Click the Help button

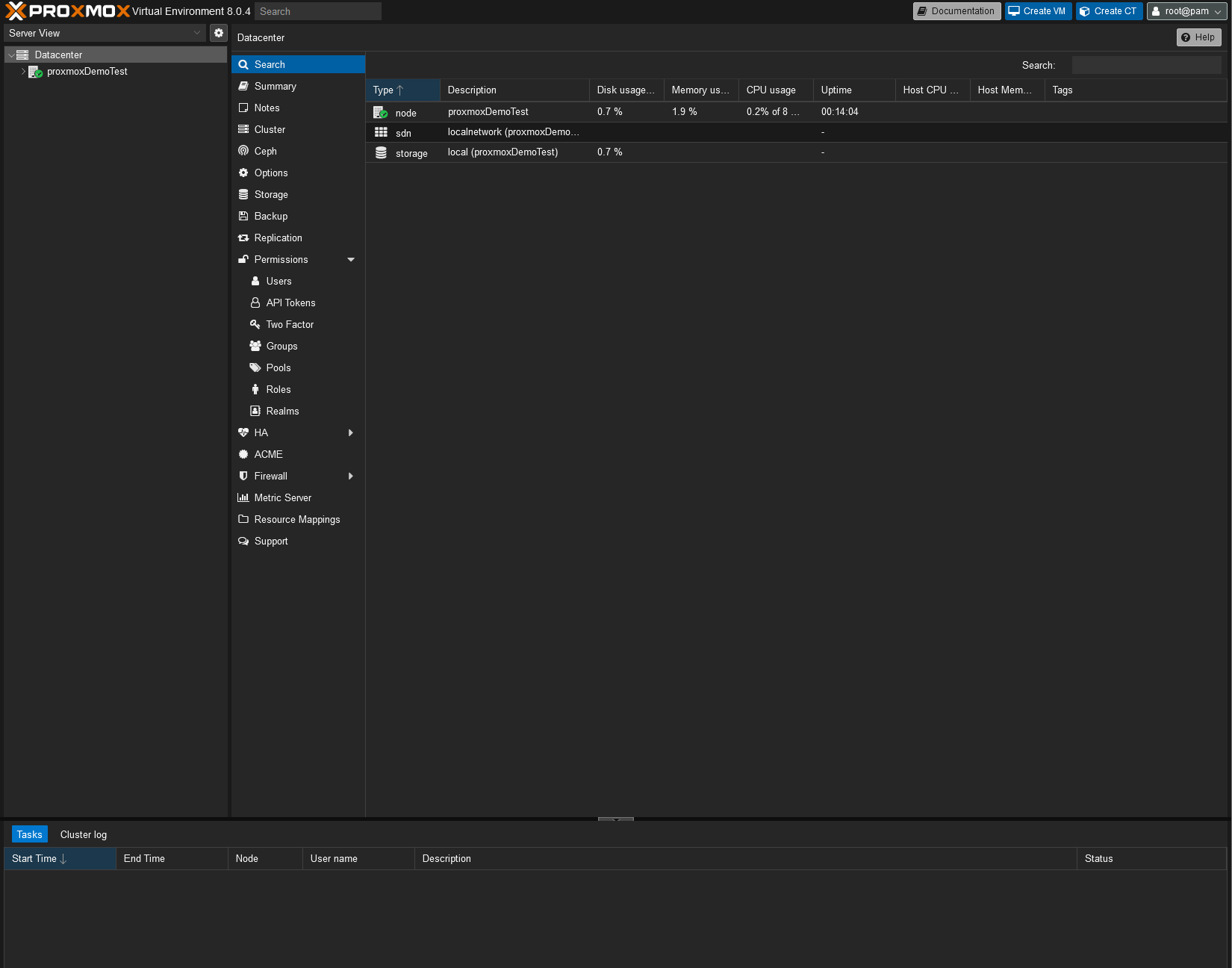[x=1198, y=37]
